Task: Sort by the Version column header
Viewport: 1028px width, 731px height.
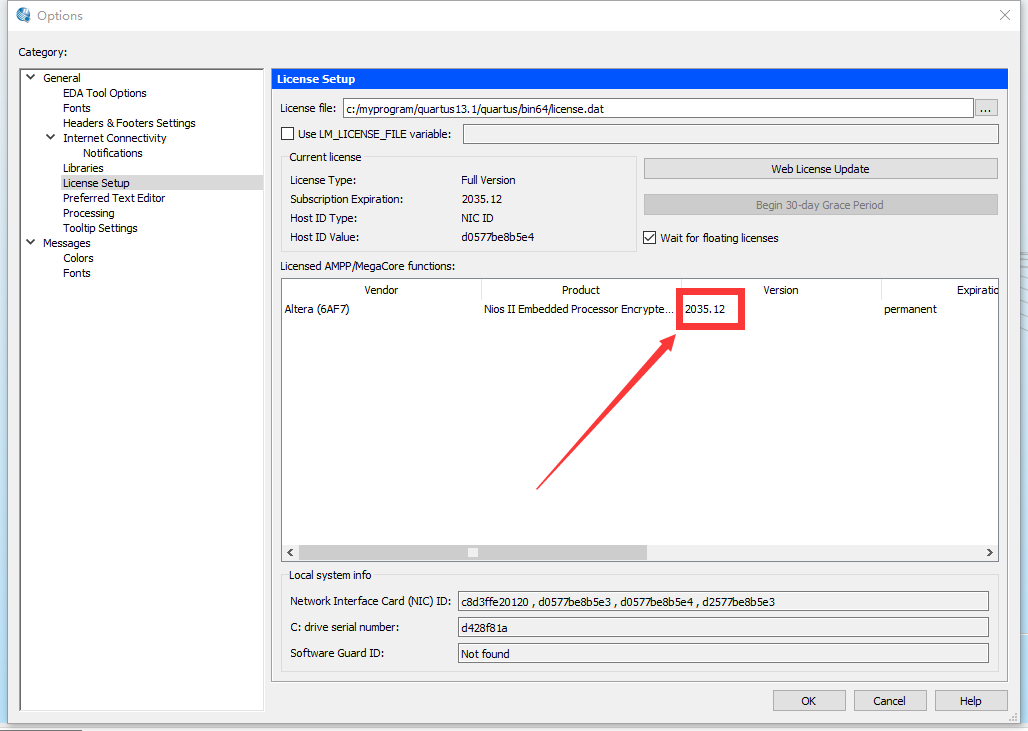Action: [x=781, y=290]
